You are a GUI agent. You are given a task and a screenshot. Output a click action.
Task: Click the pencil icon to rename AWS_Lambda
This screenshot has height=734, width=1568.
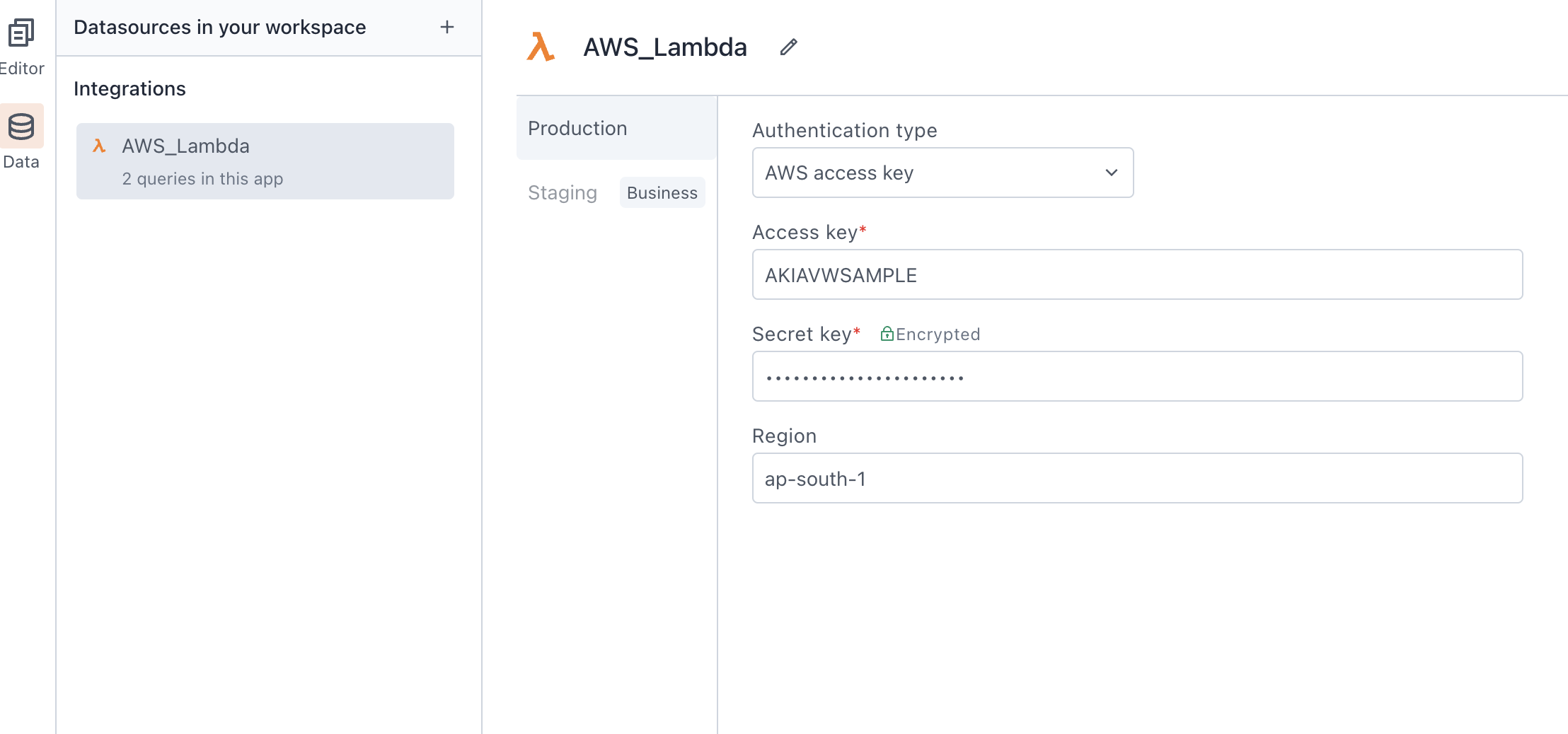pos(788,47)
